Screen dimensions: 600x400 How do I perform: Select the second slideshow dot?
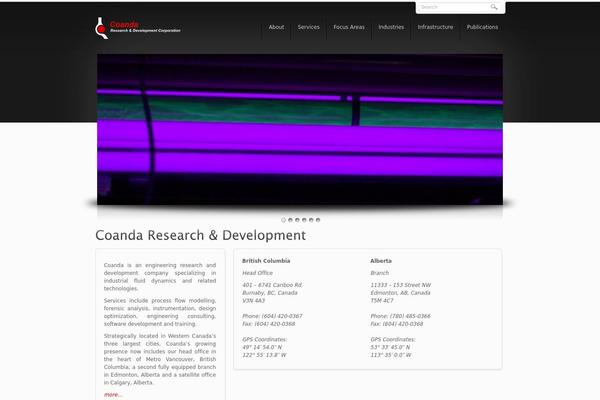(x=290, y=220)
